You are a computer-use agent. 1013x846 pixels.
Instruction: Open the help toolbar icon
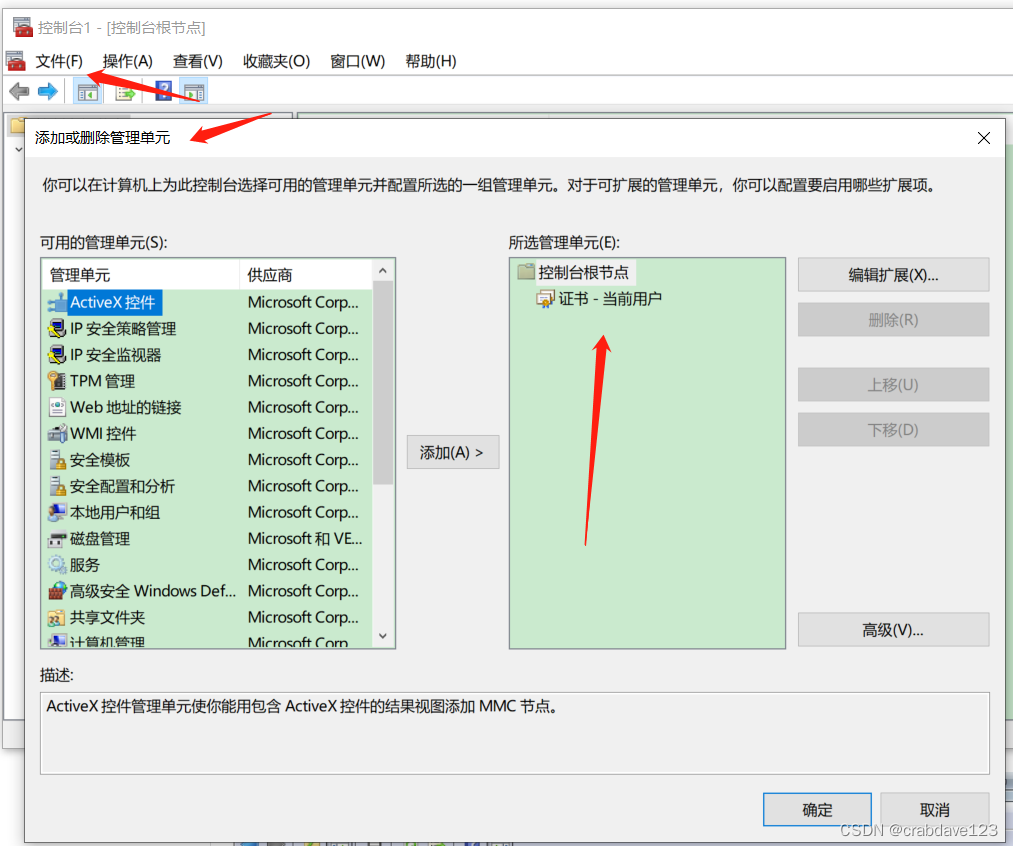click(x=163, y=92)
